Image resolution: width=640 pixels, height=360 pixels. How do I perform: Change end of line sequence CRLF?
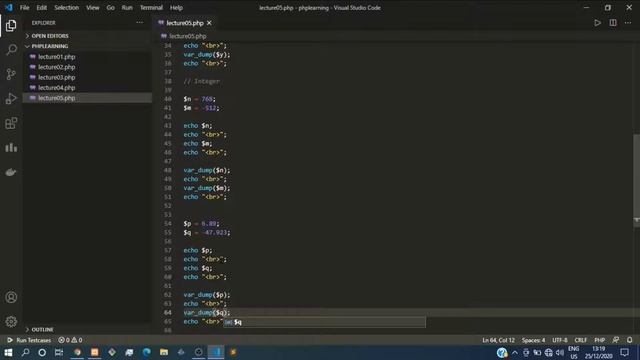pyautogui.click(x=580, y=340)
